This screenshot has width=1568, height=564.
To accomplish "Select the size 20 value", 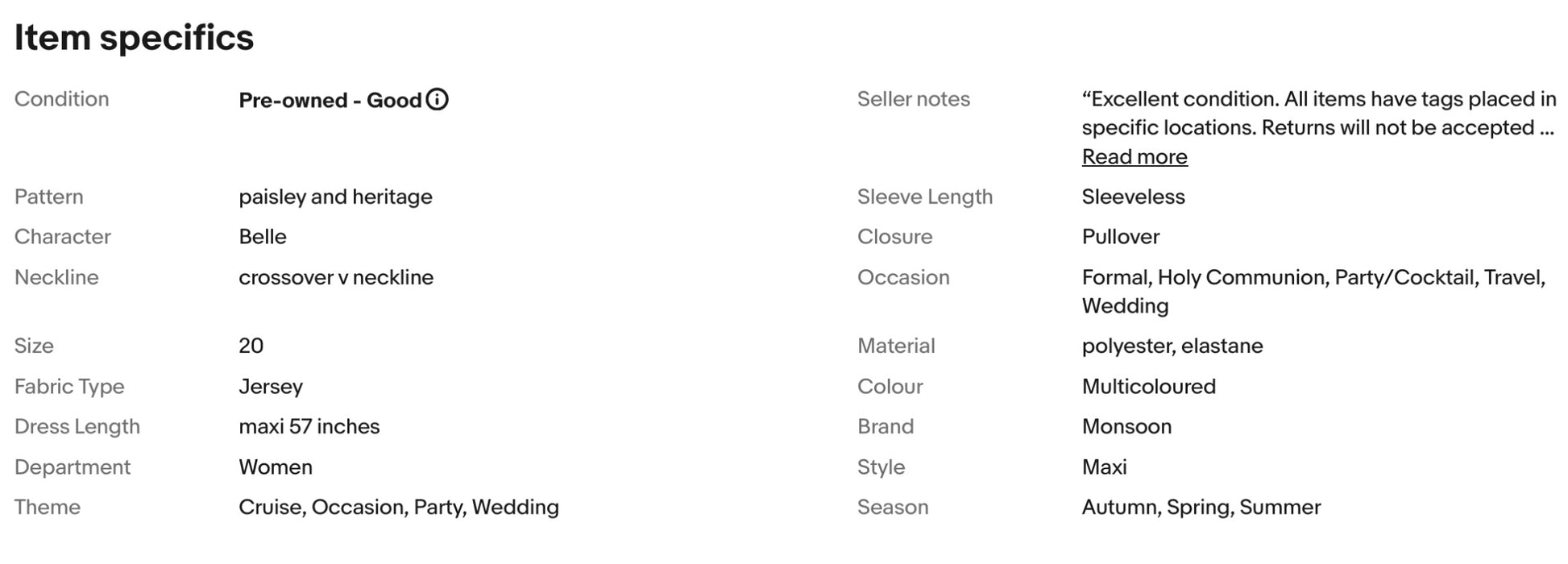I will tap(251, 346).
